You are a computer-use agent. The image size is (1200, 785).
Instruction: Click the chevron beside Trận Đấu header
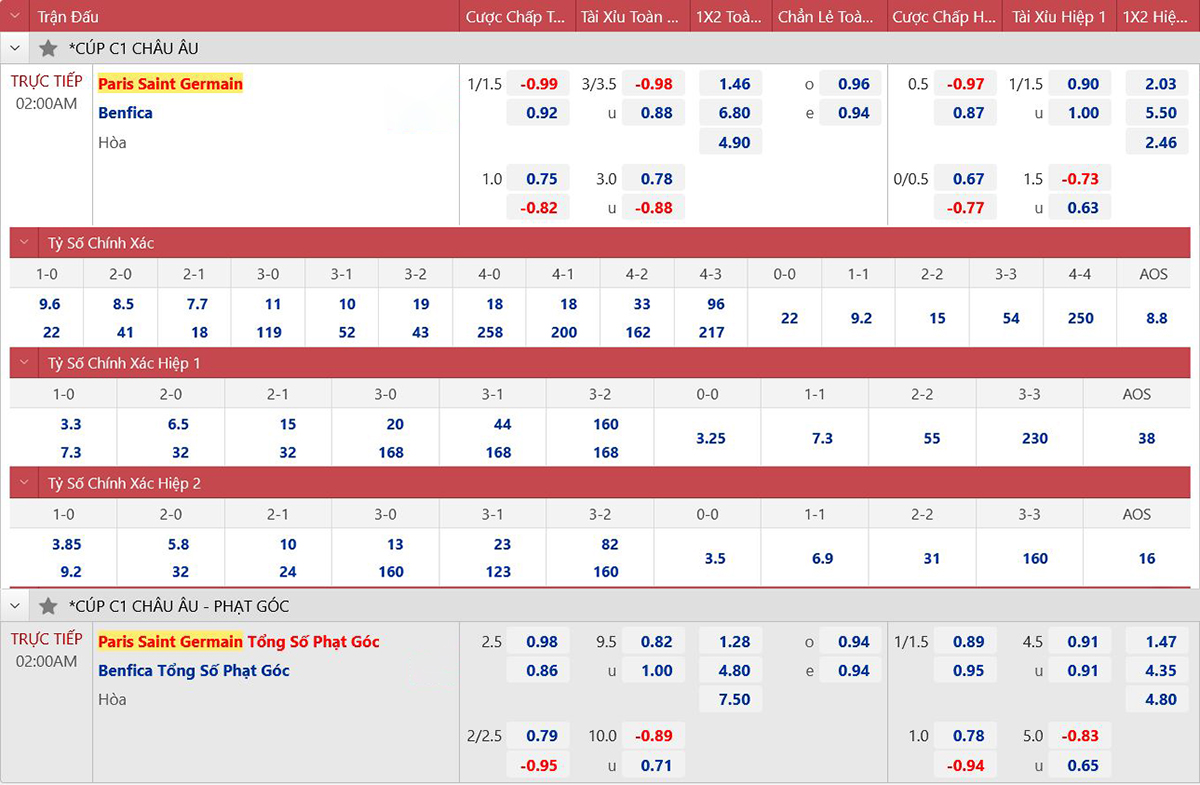pyautogui.click(x=15, y=17)
